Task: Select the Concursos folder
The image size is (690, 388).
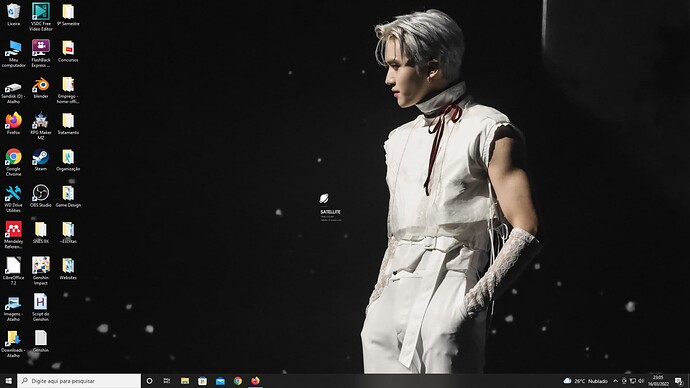Action: coord(68,51)
